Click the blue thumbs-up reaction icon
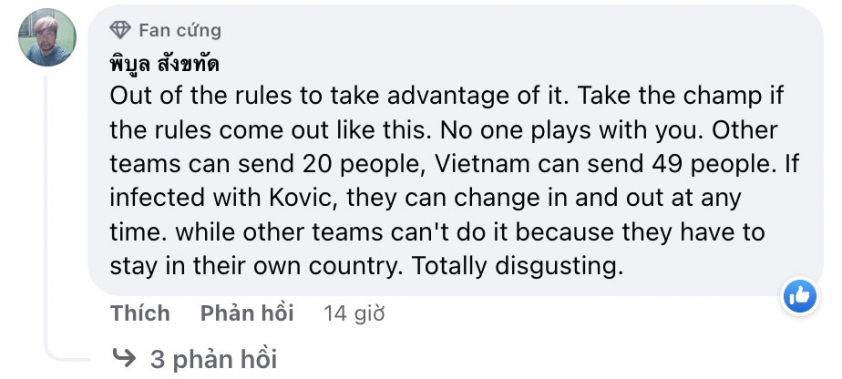The width and height of the screenshot is (842, 379). pyautogui.click(x=800, y=296)
